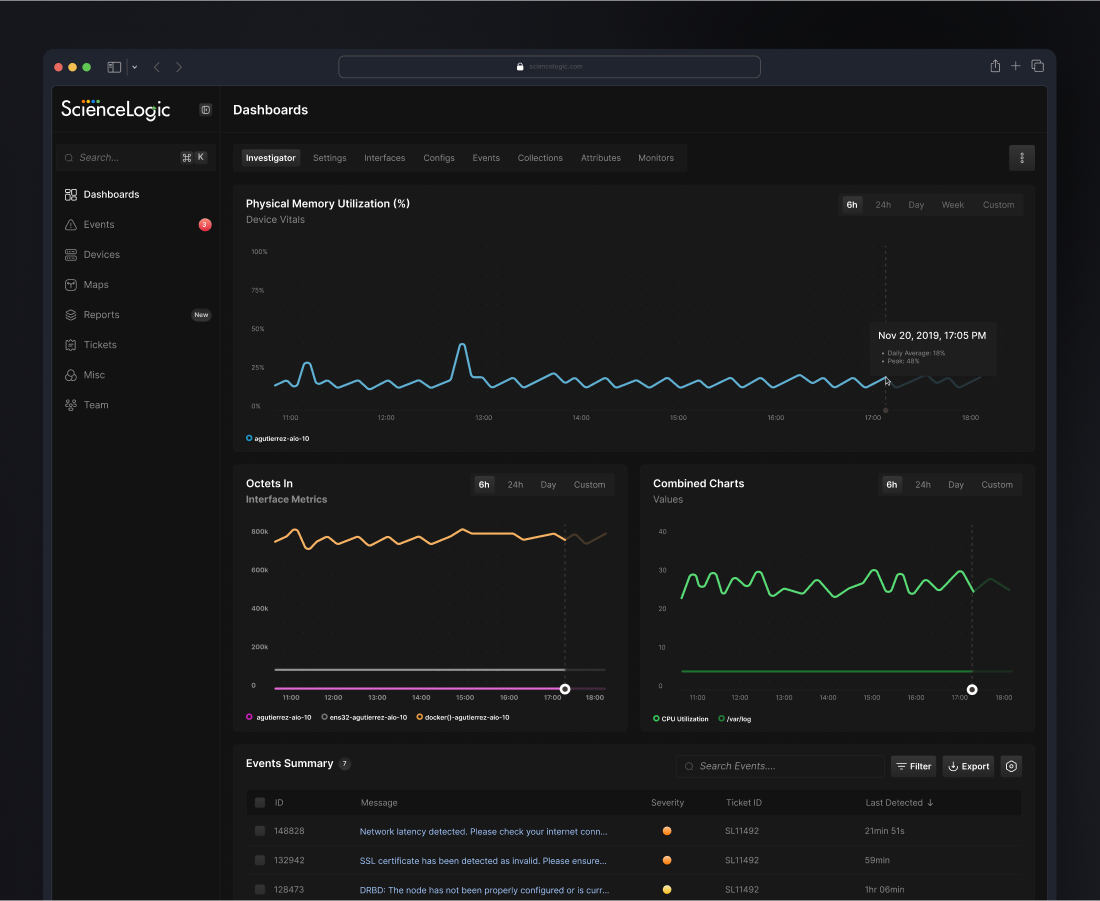Open events table settings gear icon
The image size is (1100, 901).
pos(1011,766)
